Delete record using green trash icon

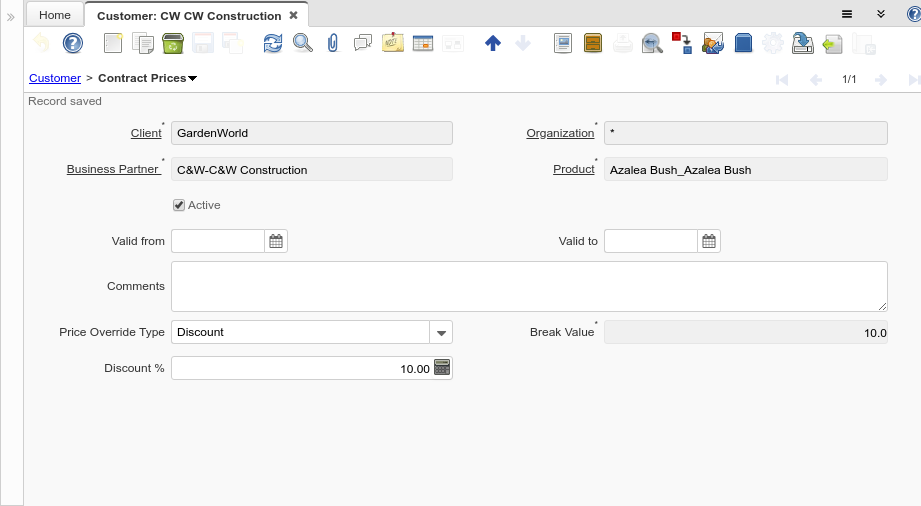pos(172,43)
